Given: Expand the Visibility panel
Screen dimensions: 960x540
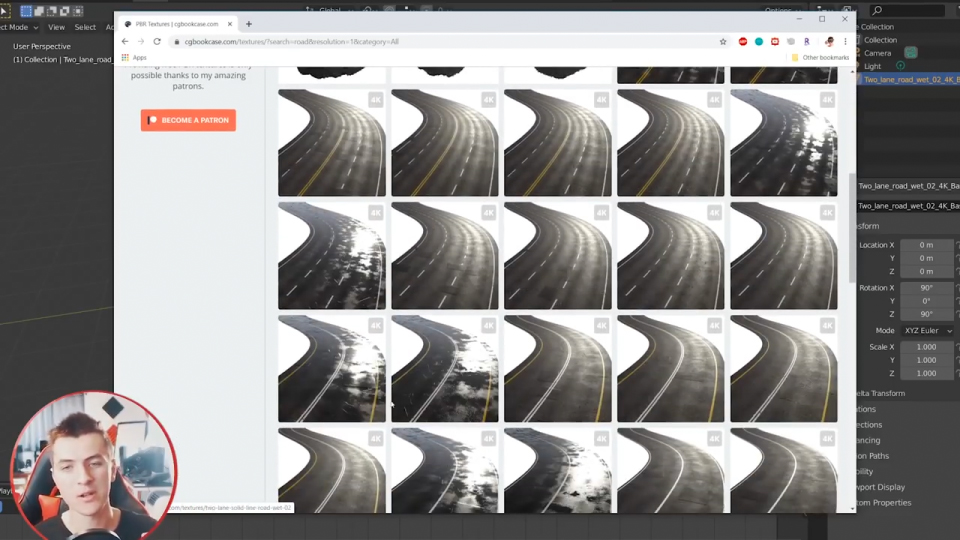Looking at the screenshot, I should coord(866,471).
